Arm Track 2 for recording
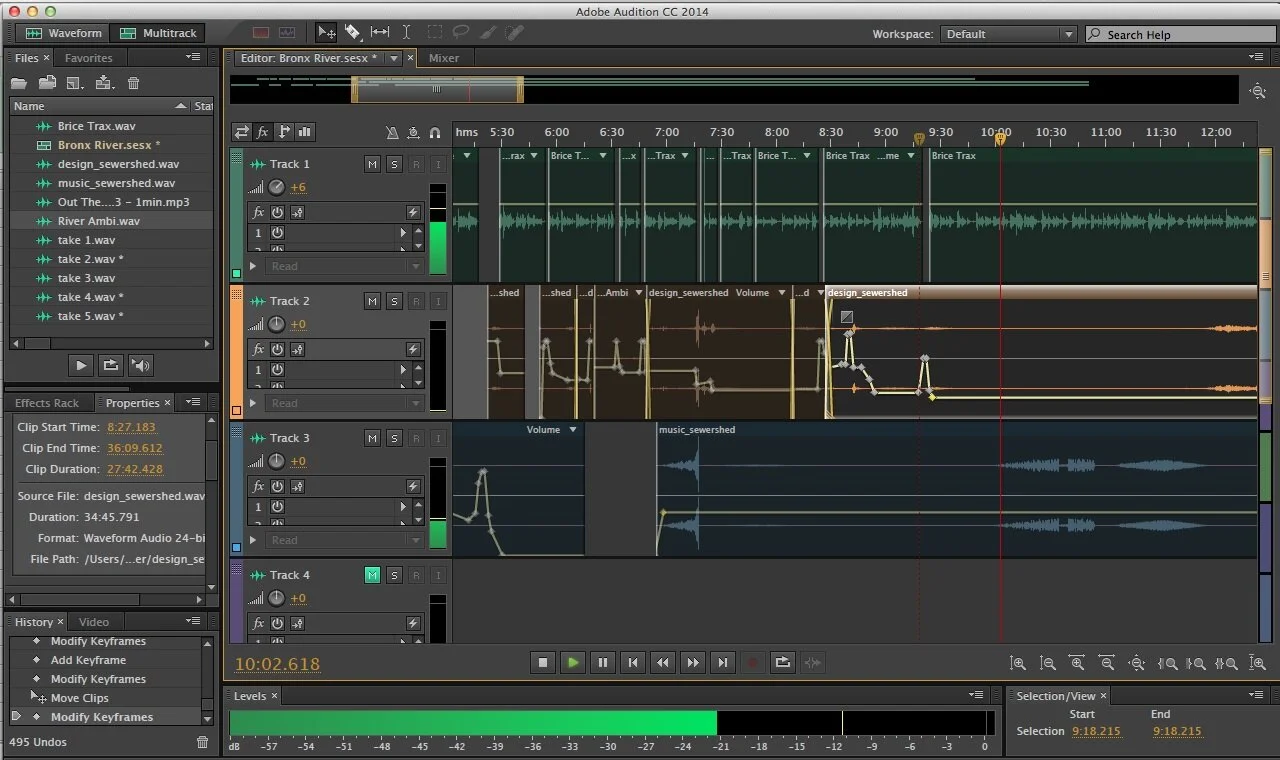Viewport: 1280px width, 760px height. 416,301
